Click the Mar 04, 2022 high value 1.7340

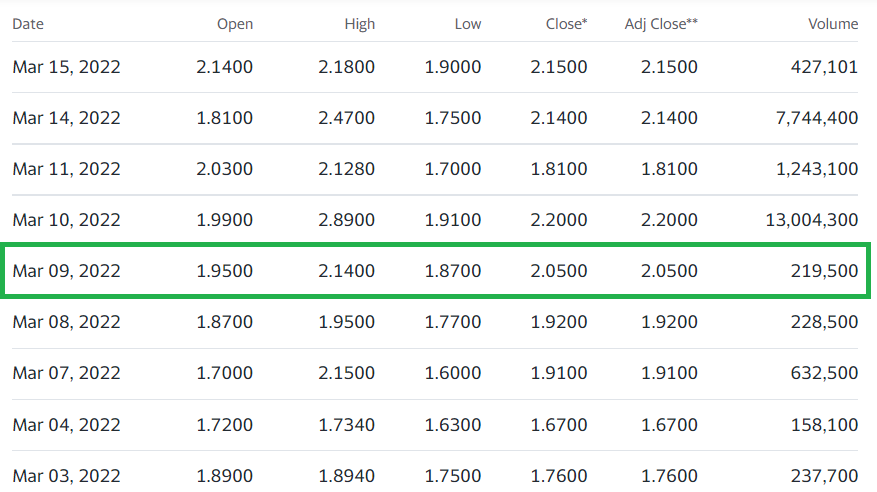coord(346,425)
